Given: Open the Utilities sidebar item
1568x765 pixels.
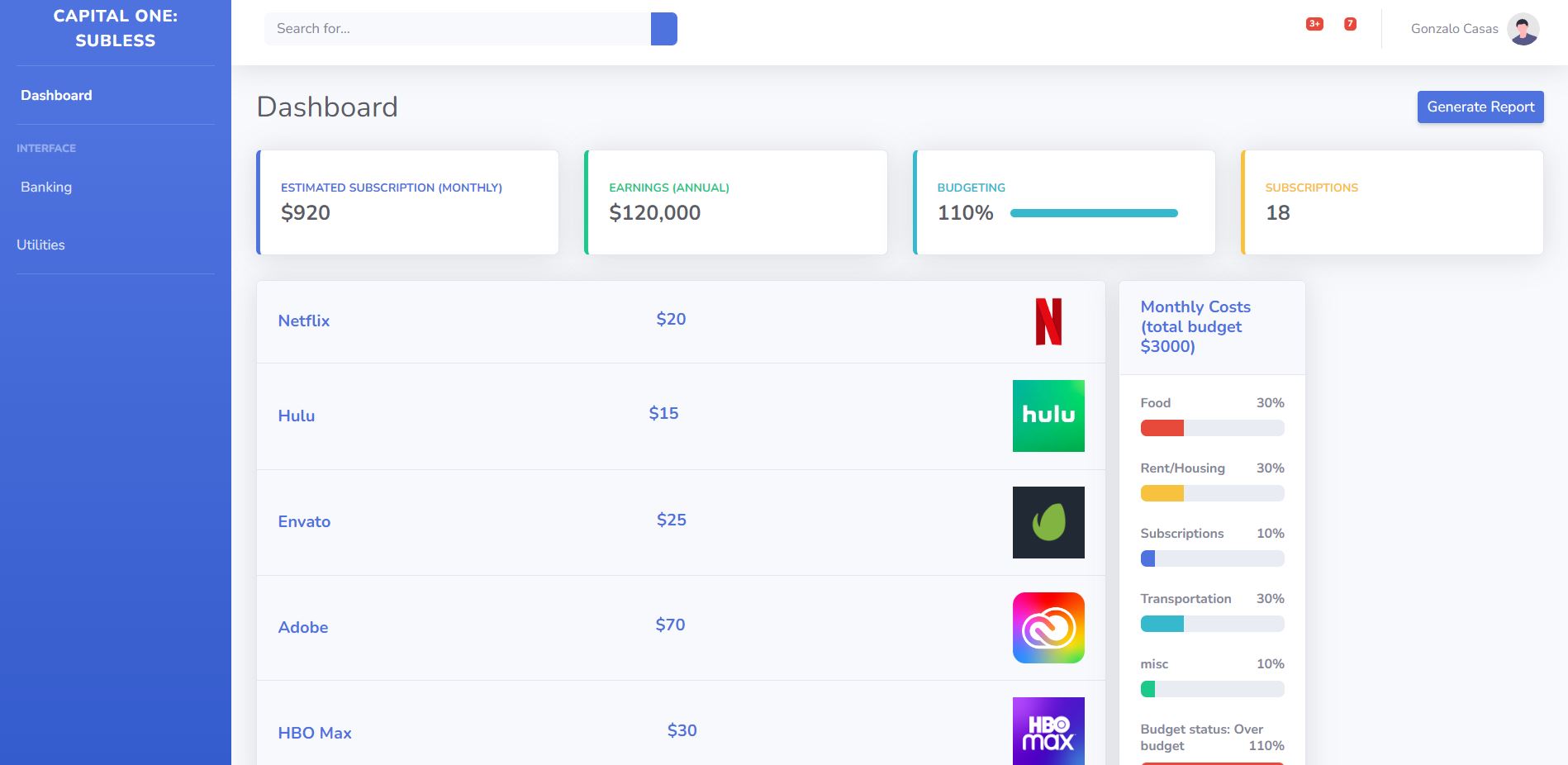Looking at the screenshot, I should [x=40, y=245].
